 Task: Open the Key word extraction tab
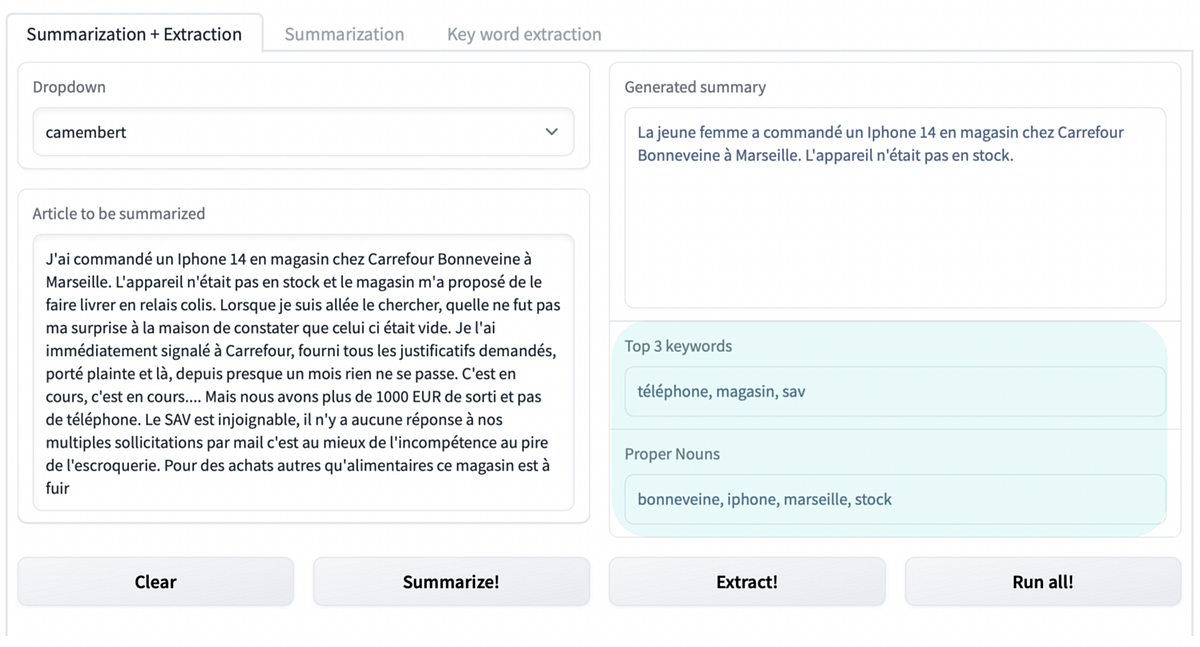(x=524, y=34)
